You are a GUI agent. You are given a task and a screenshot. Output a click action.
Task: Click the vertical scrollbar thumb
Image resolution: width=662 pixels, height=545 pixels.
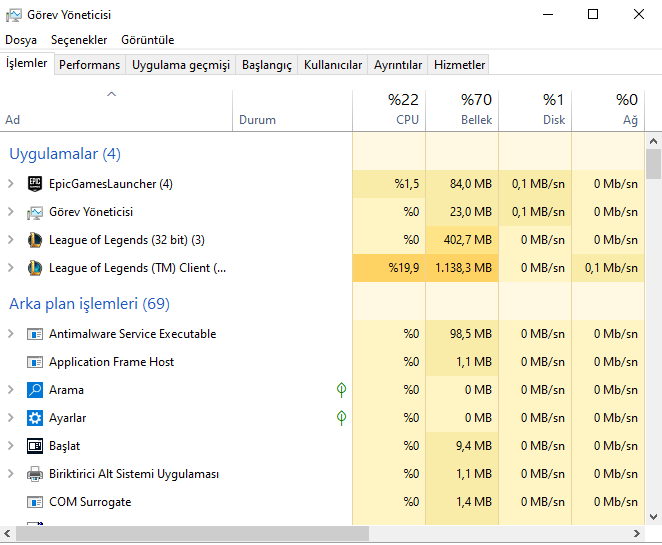pyautogui.click(x=654, y=163)
